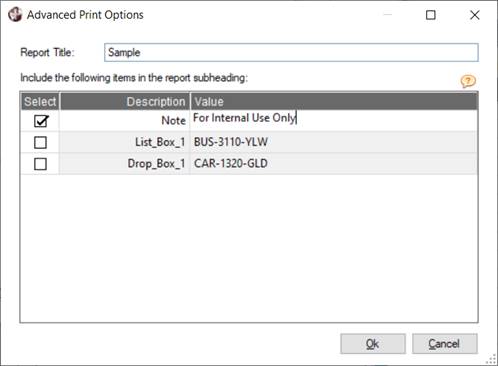This screenshot has width=498, height=366.
Task: Sort by the Description column header
Action: click(x=125, y=101)
